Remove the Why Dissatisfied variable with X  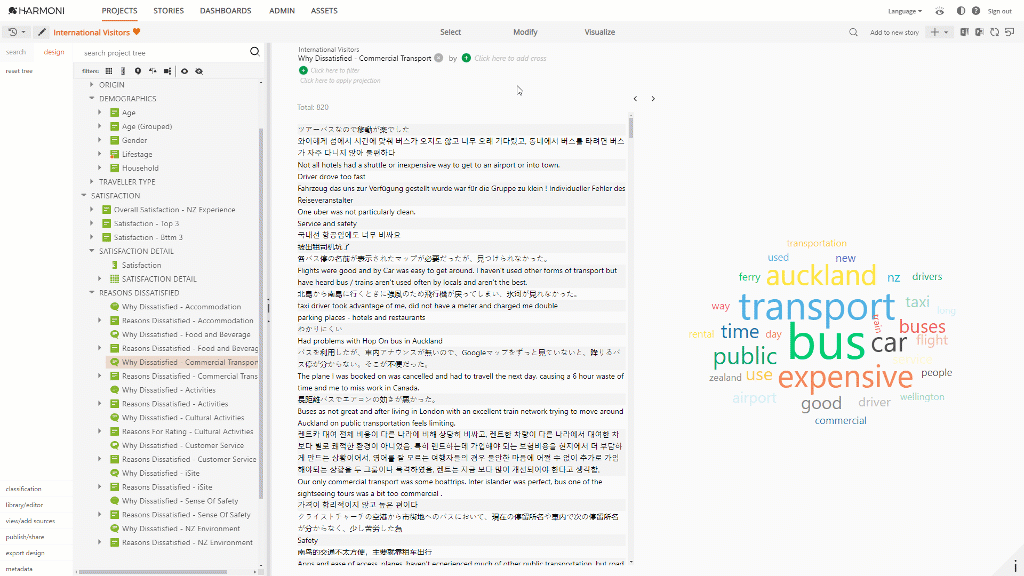(x=439, y=57)
